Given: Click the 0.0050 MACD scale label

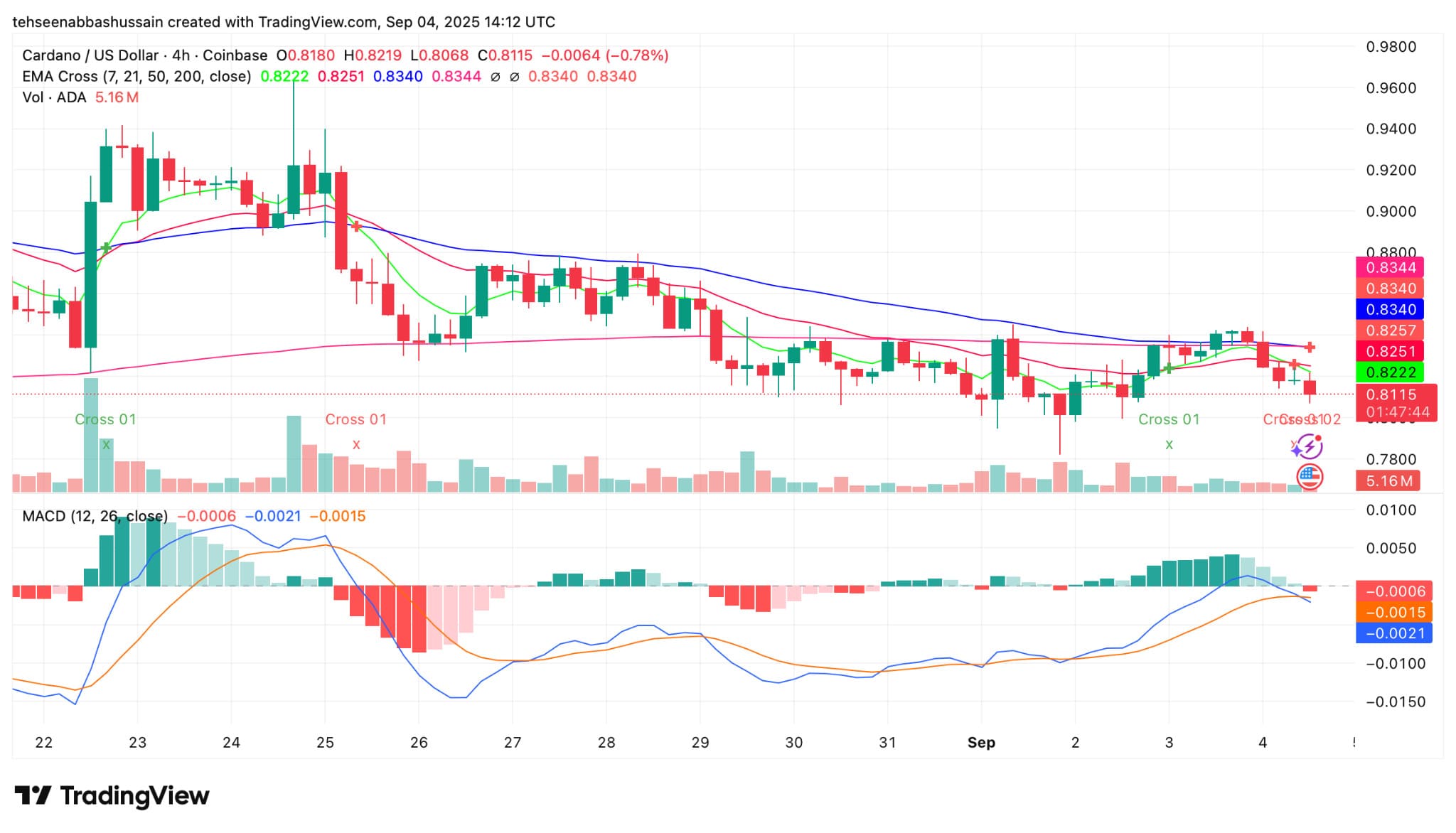Looking at the screenshot, I should [1391, 548].
